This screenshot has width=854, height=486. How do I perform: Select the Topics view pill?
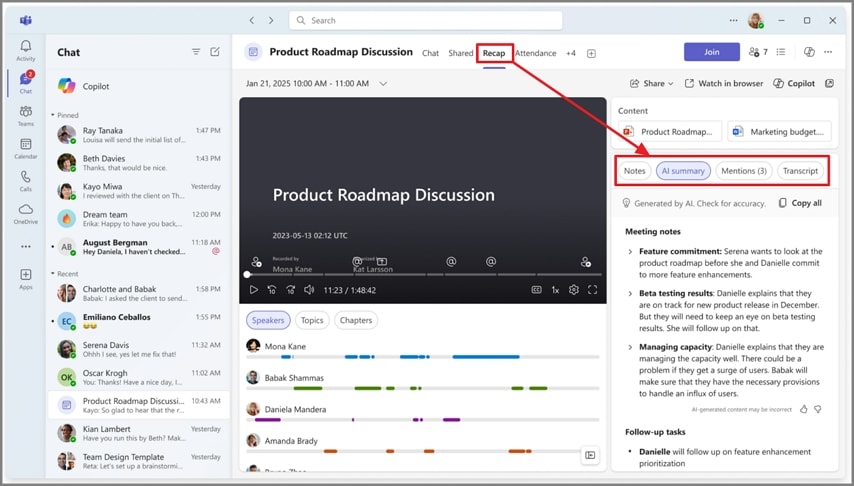312,320
